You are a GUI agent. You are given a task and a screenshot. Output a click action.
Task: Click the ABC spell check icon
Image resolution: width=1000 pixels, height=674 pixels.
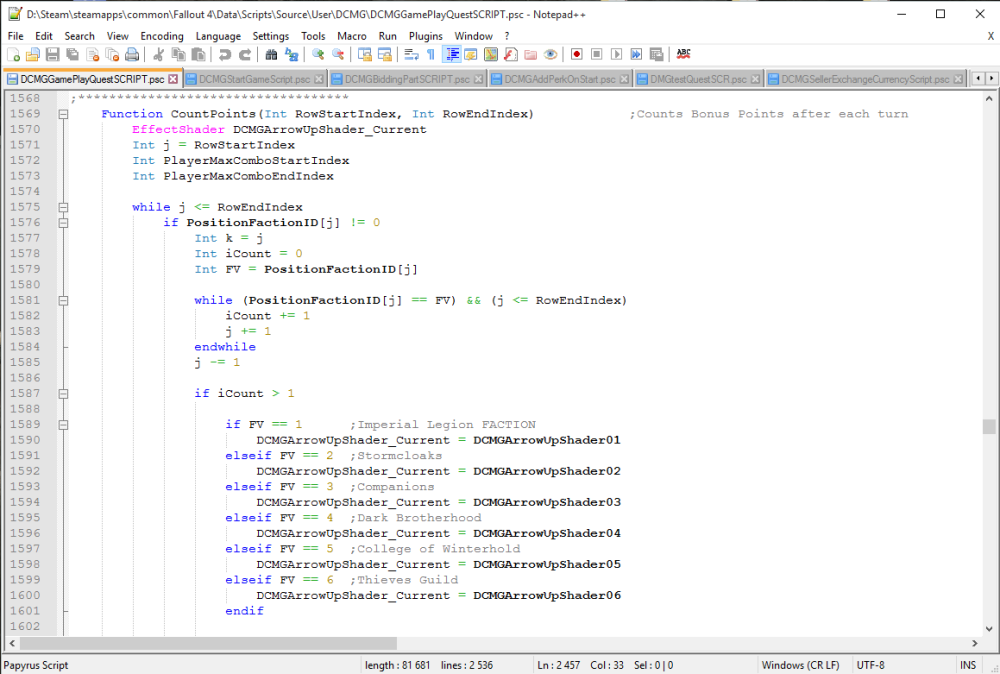[x=684, y=55]
